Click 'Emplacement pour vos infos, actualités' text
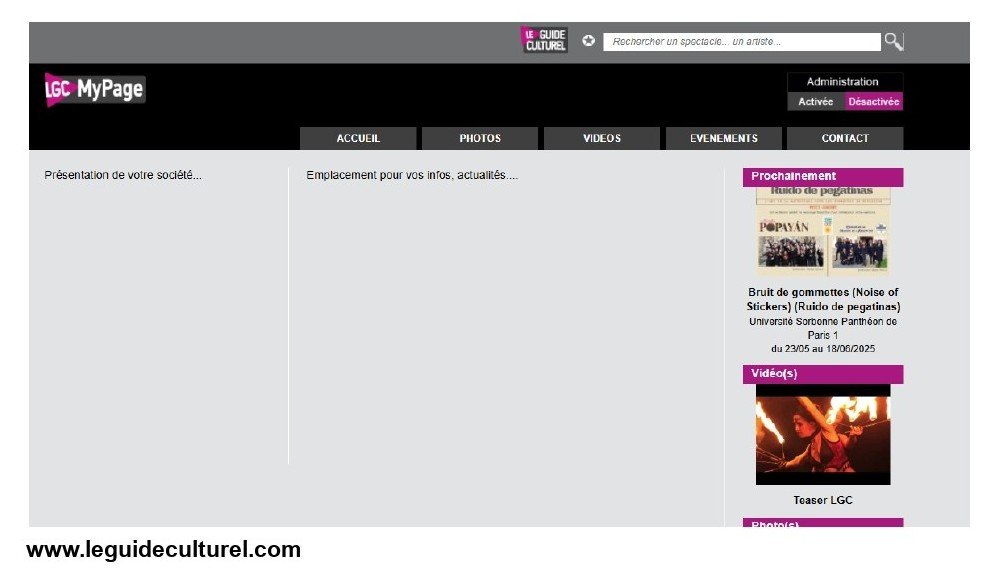Viewport: 994px width, 581px height. pos(412,175)
